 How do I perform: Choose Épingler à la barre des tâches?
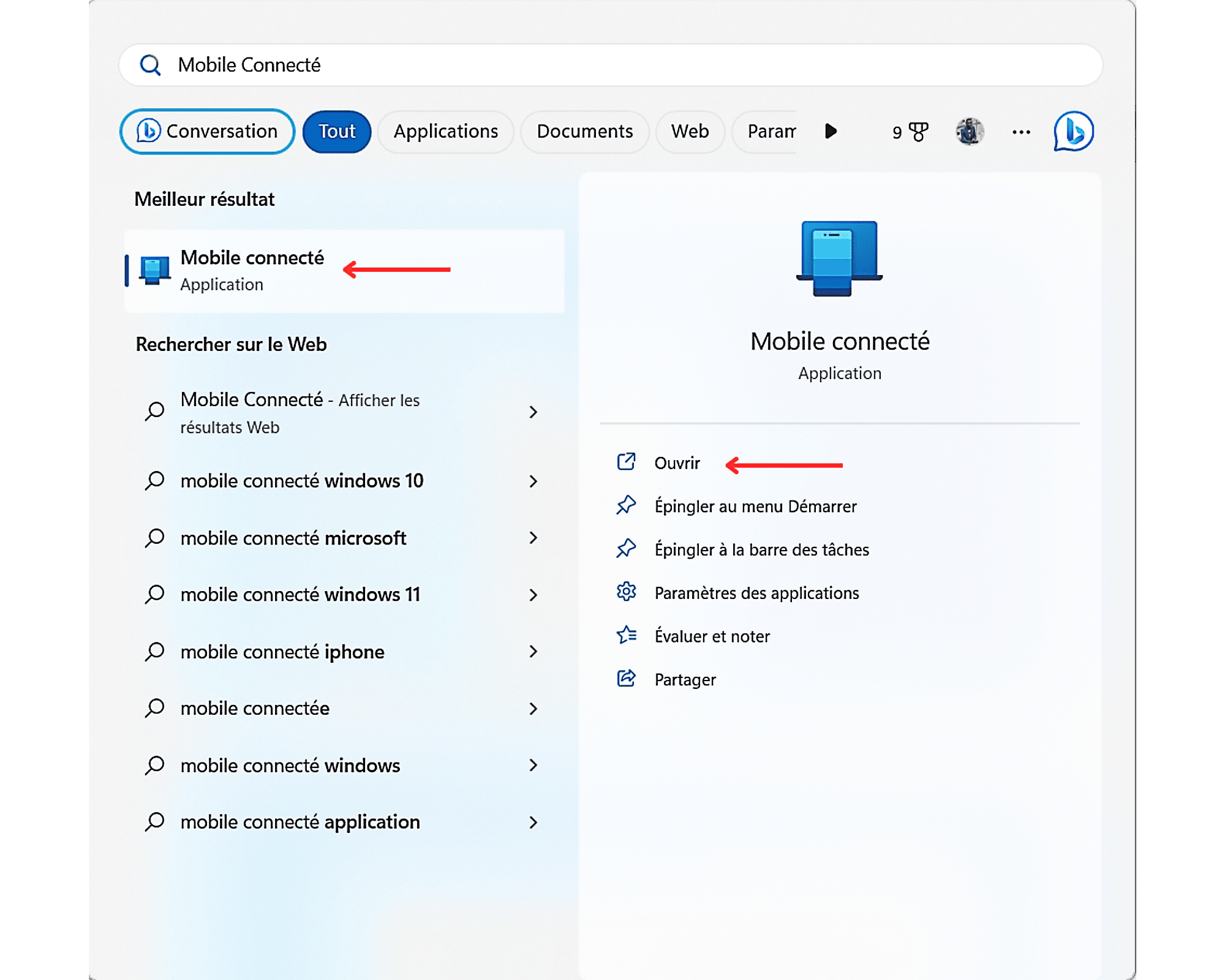click(761, 550)
